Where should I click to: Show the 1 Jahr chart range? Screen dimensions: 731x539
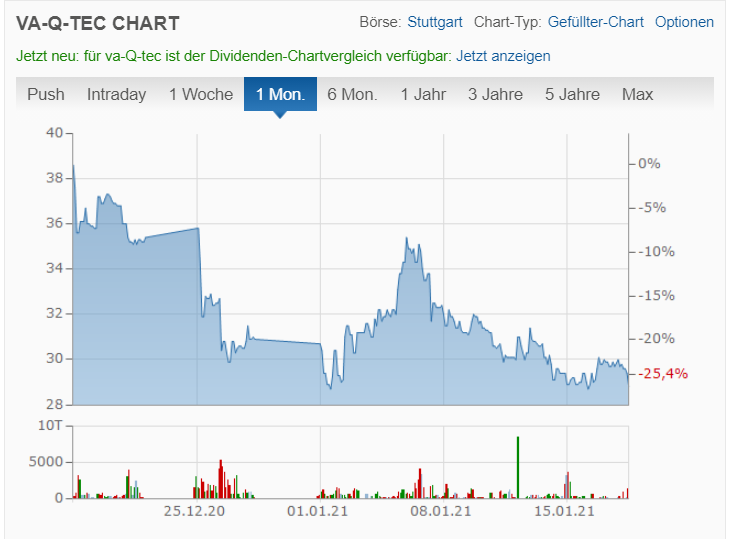pos(423,94)
